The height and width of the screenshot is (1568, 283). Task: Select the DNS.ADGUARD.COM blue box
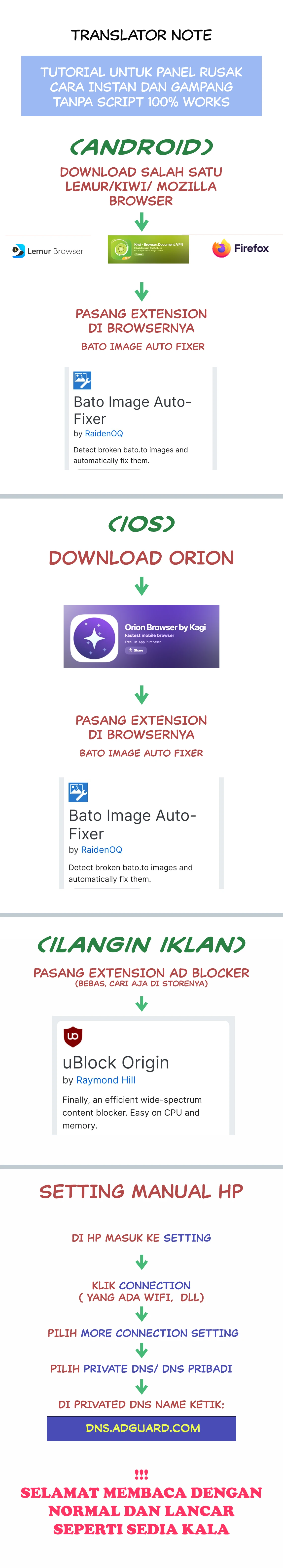(x=141, y=1428)
